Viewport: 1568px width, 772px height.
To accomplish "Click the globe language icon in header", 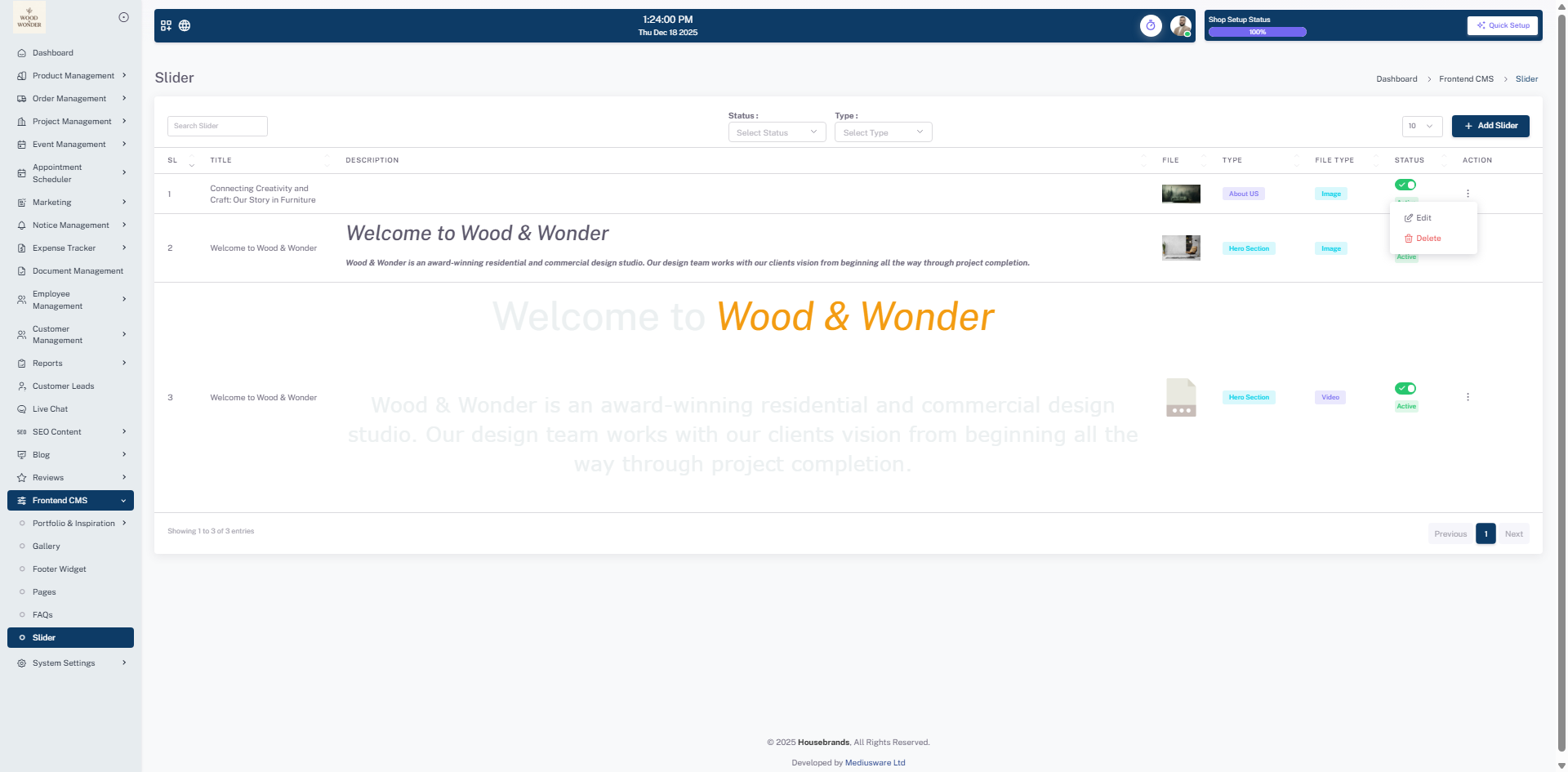I will pyautogui.click(x=185, y=25).
